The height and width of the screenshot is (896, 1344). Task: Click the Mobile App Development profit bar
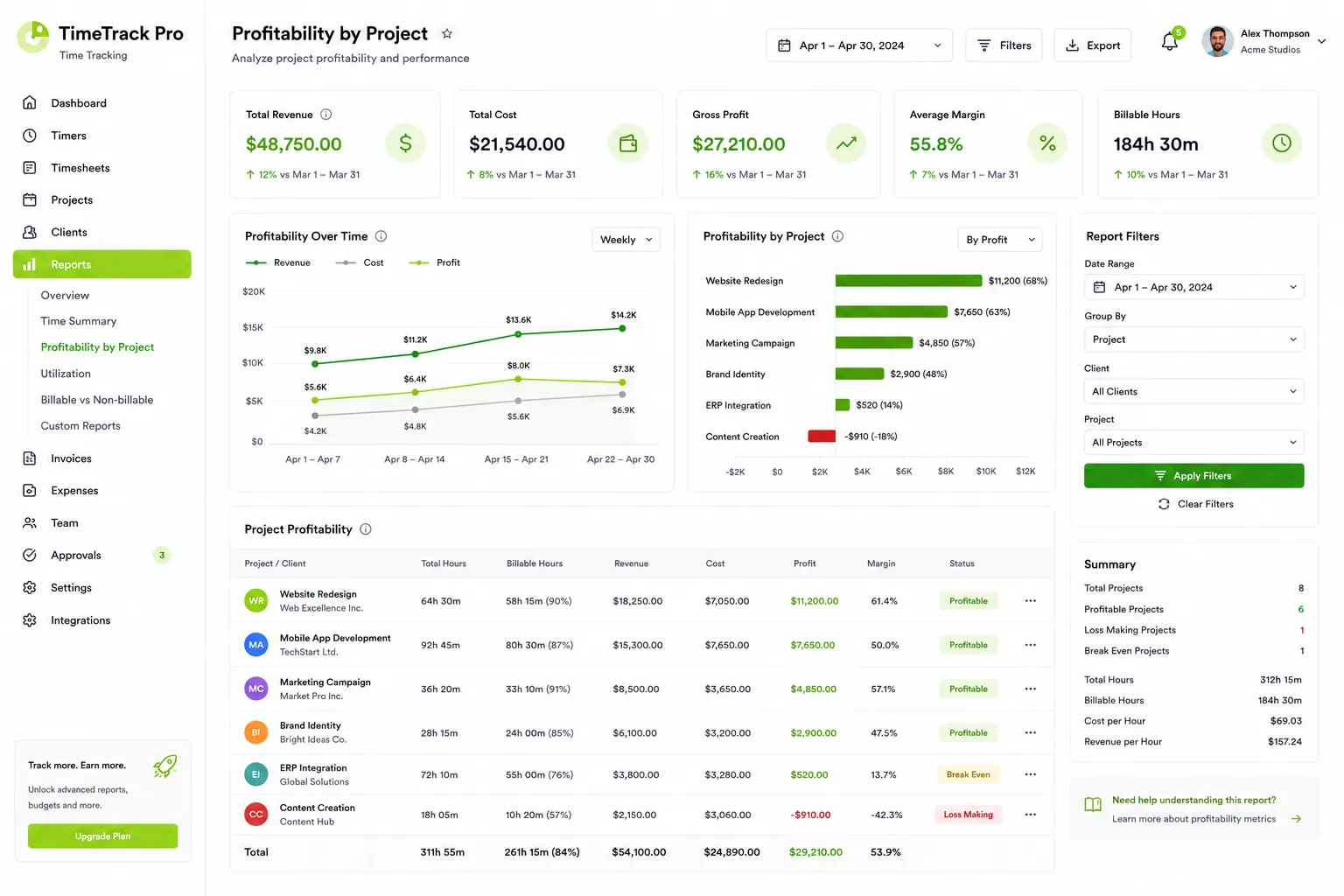[892, 311]
